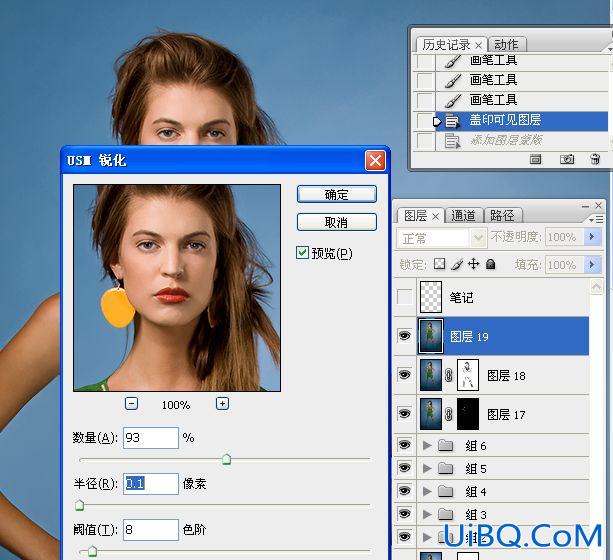Select greyed history state 添加图层蒙版
This screenshot has width=613, height=560.
(522, 140)
